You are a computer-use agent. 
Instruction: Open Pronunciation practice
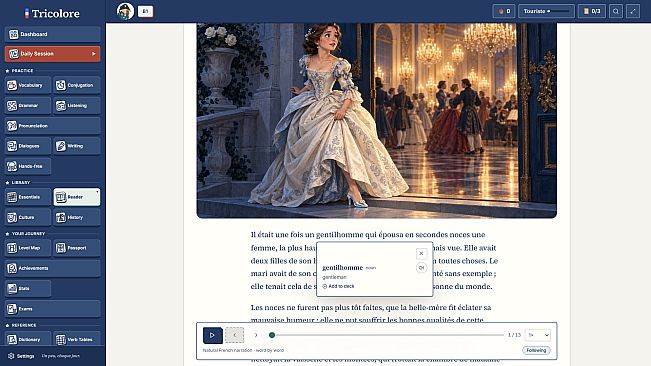(52, 126)
